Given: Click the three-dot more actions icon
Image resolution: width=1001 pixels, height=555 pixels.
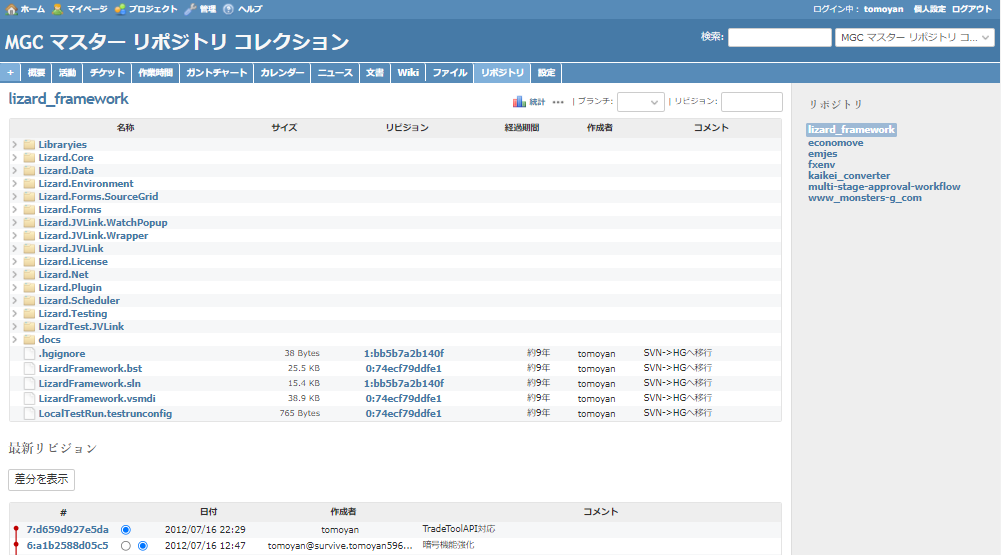Looking at the screenshot, I should (x=558, y=102).
